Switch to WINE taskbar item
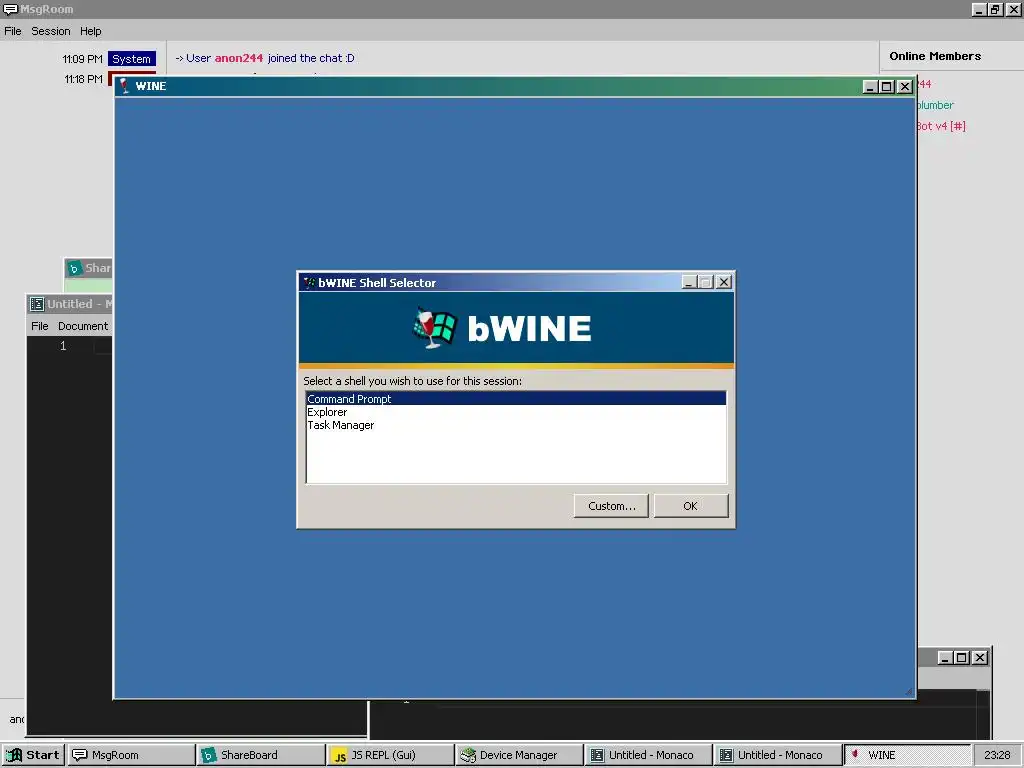The width and height of the screenshot is (1024, 768). 908,755
